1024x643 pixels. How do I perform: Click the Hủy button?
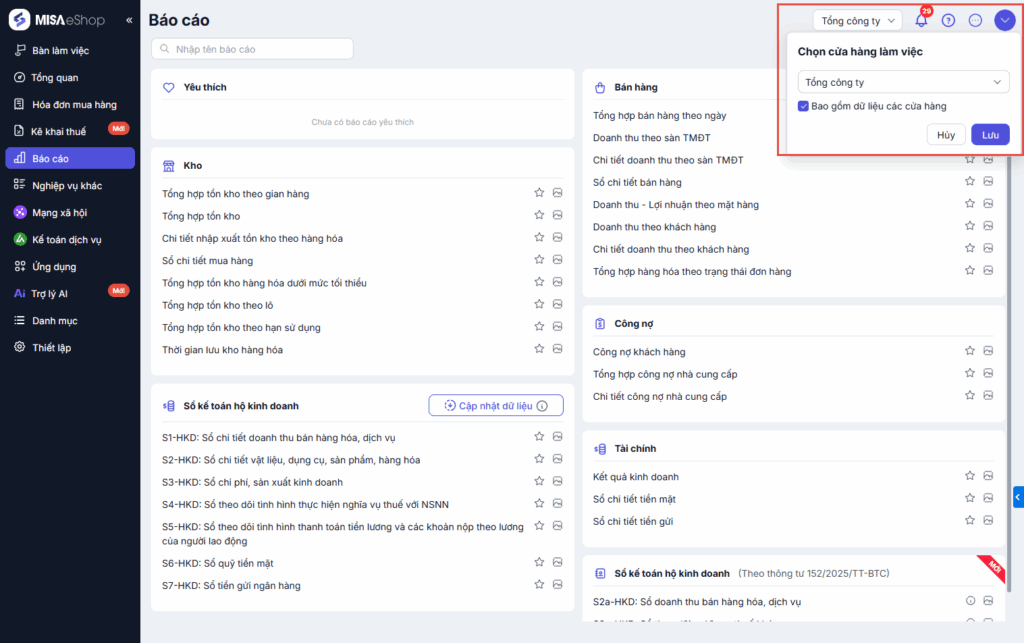pos(946,134)
